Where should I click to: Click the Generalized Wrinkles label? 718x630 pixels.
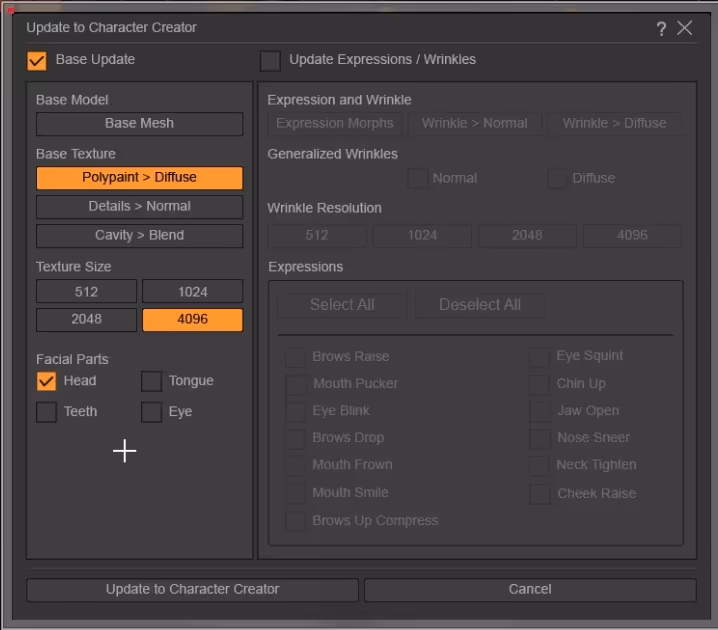[x=332, y=154]
